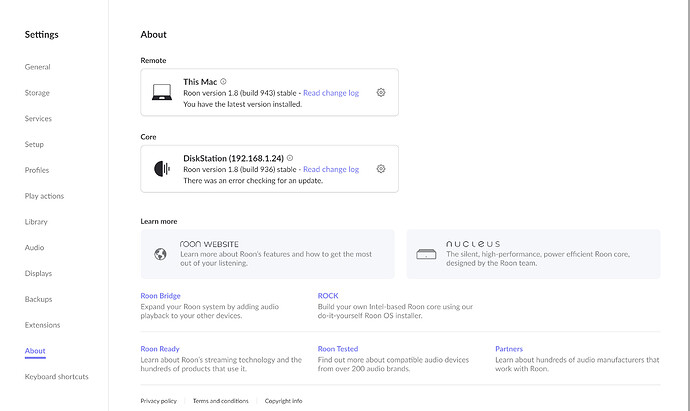Open Copyright info

[x=283, y=401]
